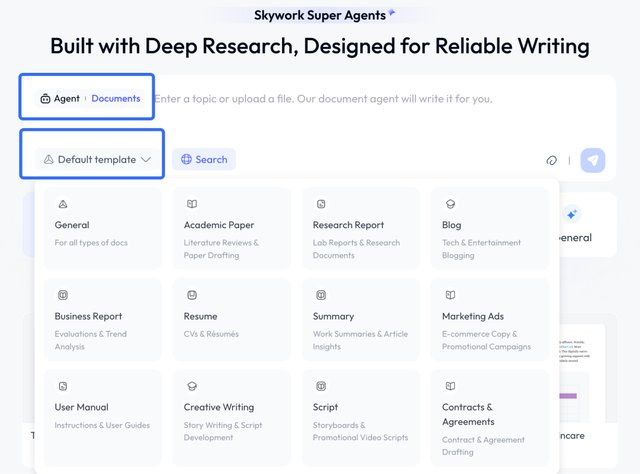This screenshot has height=474, width=640.
Task: Choose the Contracts & Agreements template
Action: pyautogui.click(x=490, y=418)
